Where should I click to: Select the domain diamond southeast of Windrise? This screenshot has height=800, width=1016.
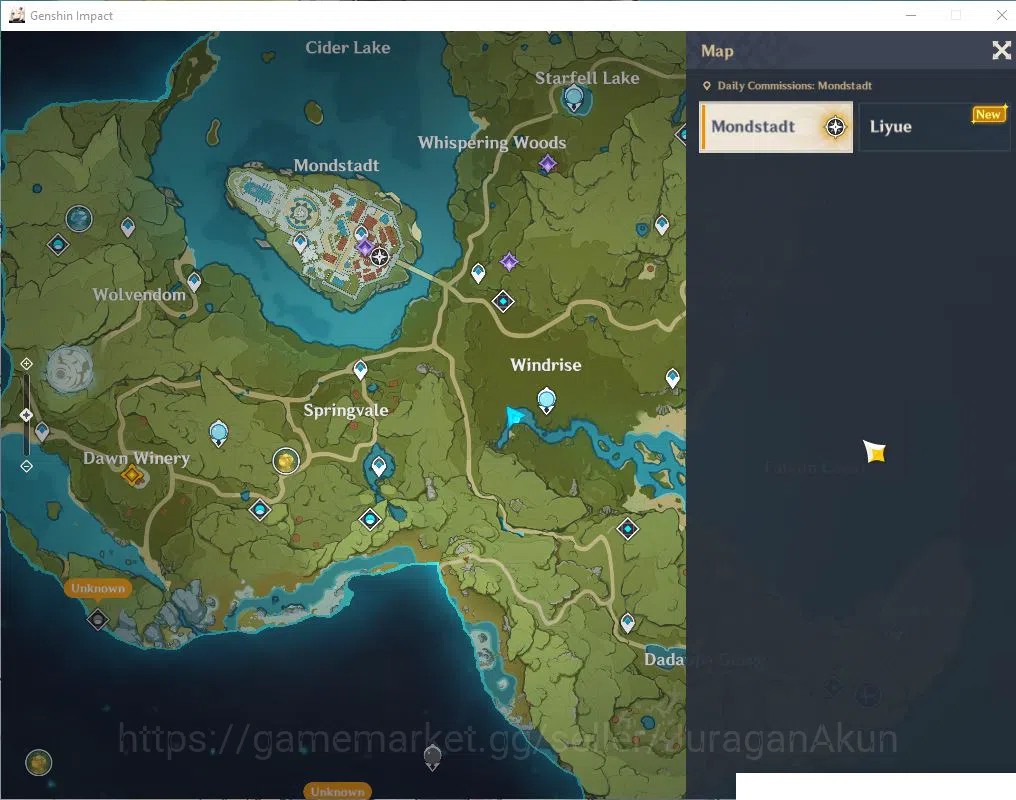click(x=627, y=529)
